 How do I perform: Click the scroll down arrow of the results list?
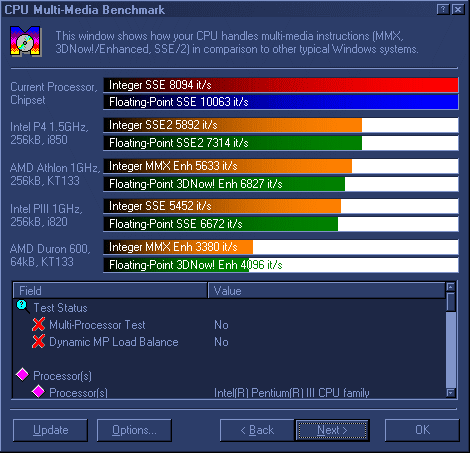(x=451, y=393)
